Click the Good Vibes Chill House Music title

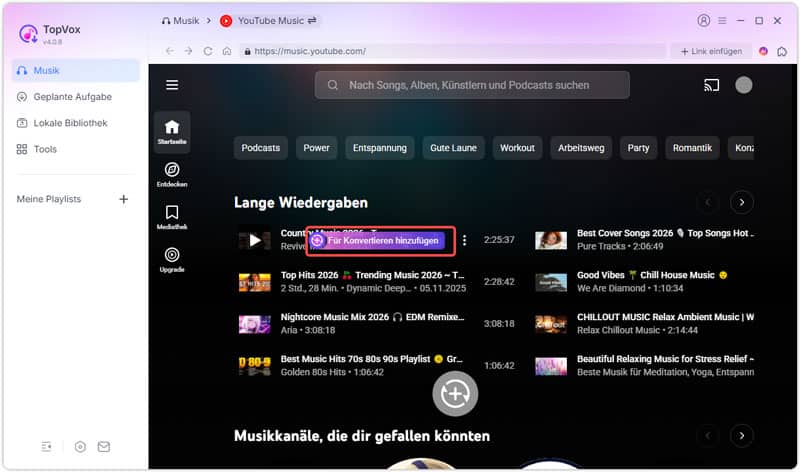coord(652,275)
